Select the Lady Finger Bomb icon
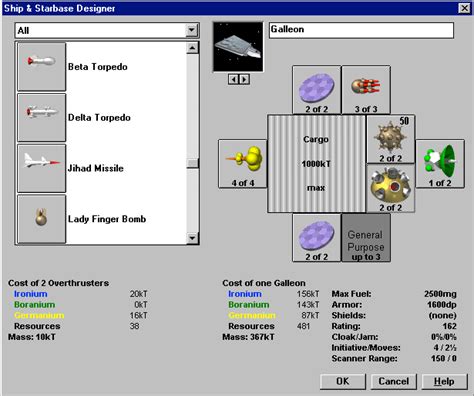474x396 pixels. [41, 219]
